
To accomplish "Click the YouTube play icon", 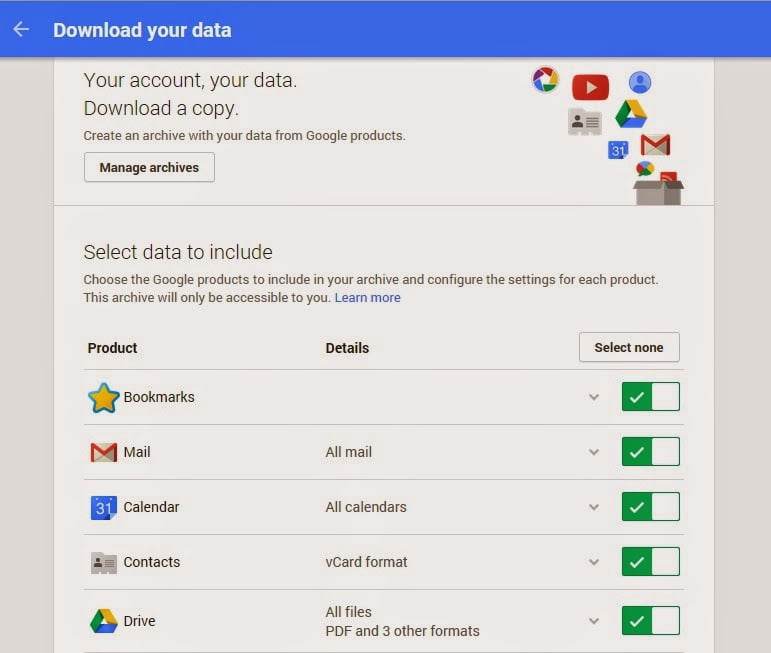I will [x=590, y=88].
